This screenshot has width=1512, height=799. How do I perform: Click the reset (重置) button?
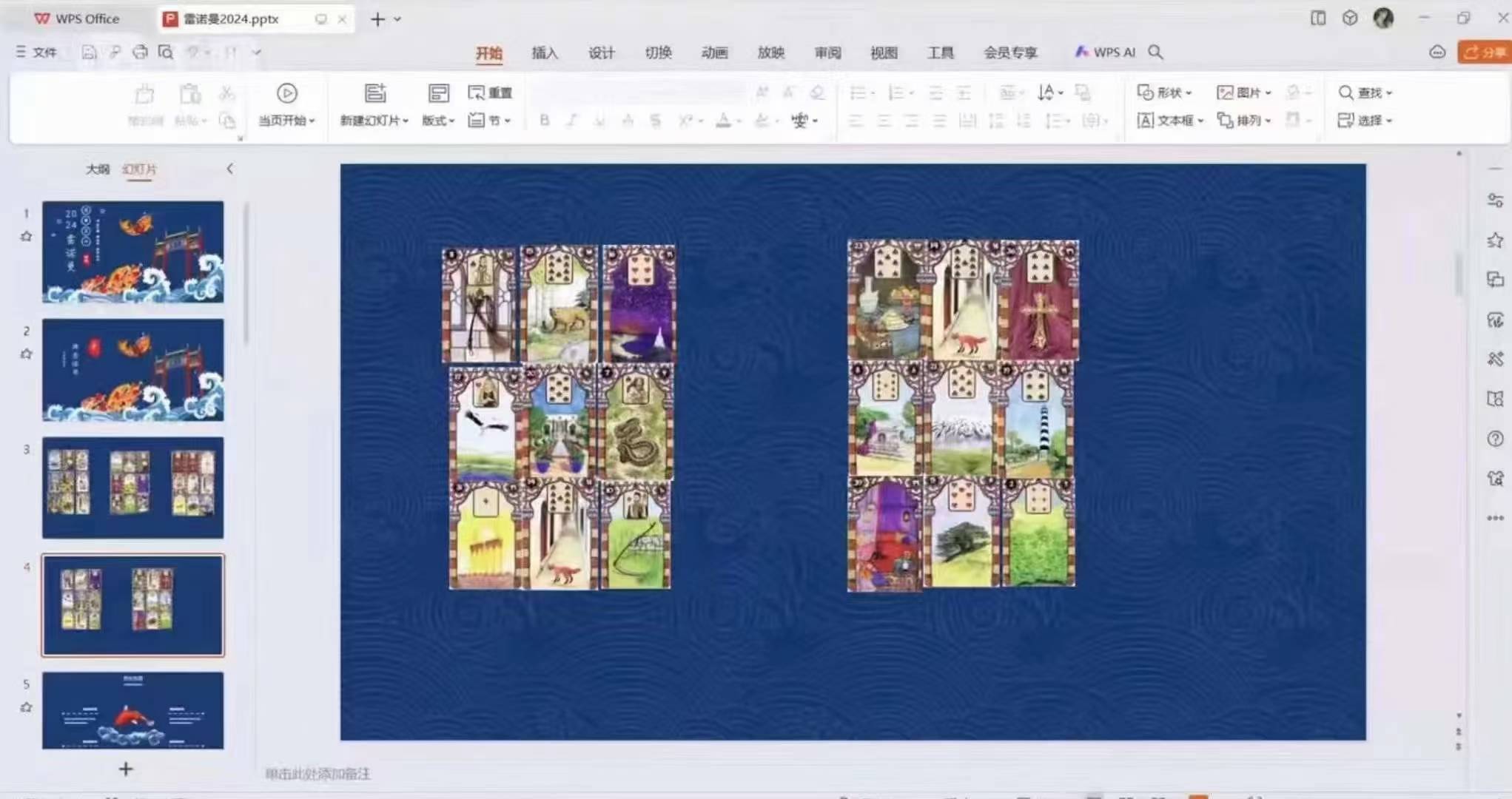[x=490, y=92]
